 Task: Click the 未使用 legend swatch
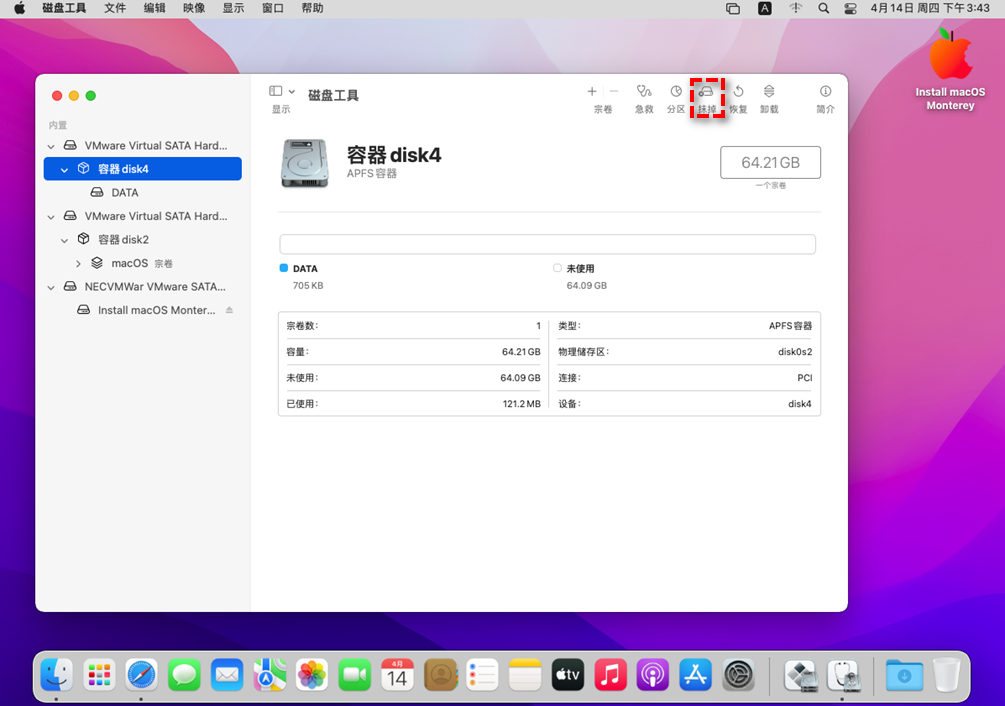coord(558,268)
